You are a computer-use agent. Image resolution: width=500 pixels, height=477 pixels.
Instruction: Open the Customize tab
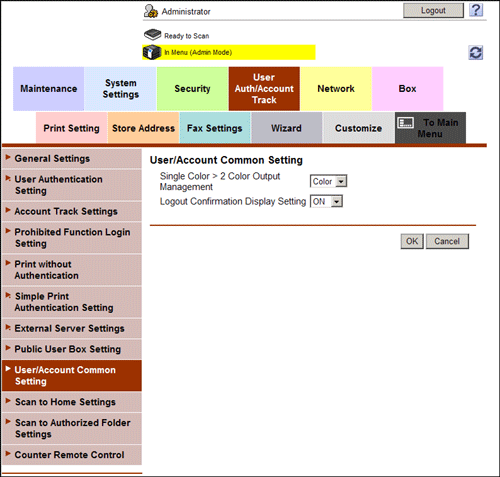[x=358, y=128]
